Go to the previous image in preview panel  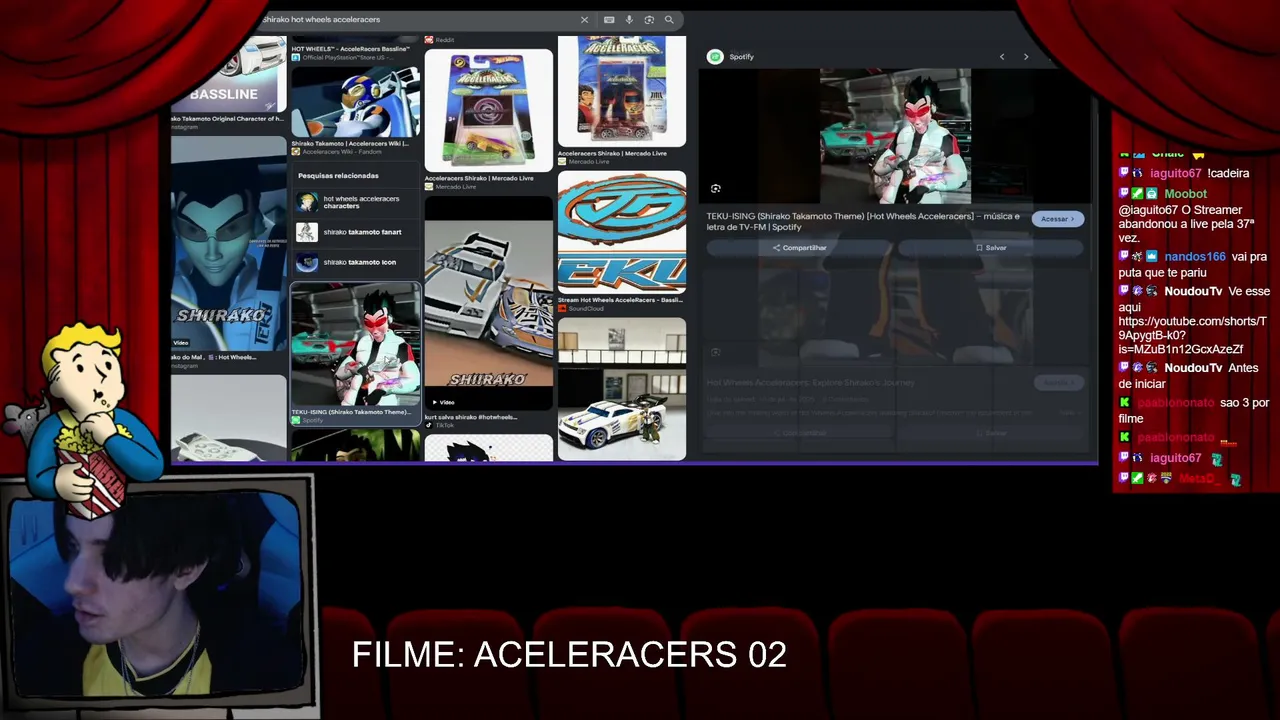1002,57
